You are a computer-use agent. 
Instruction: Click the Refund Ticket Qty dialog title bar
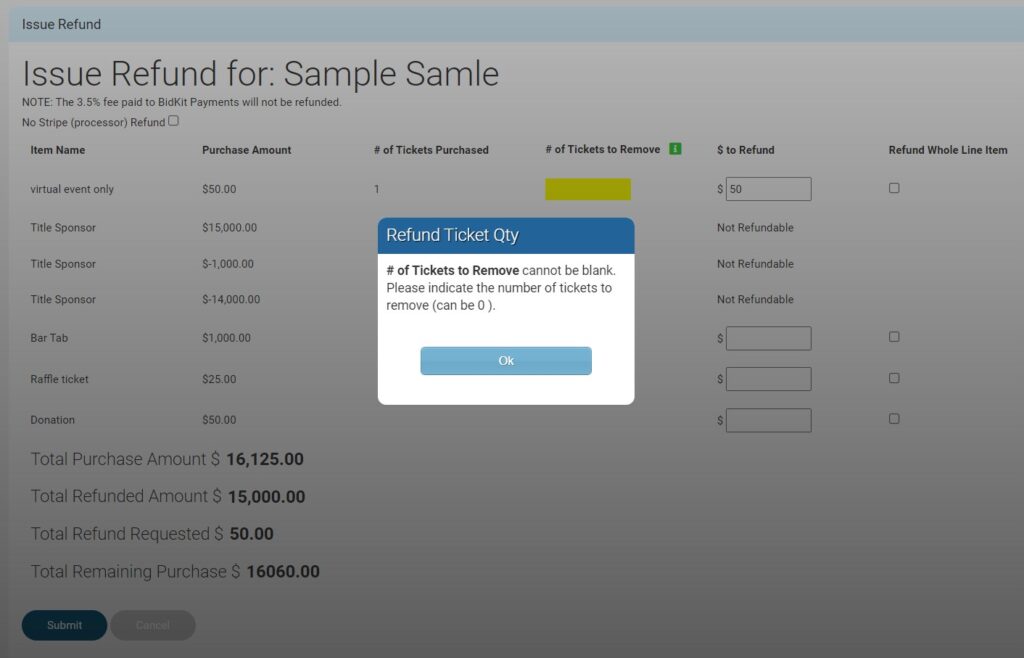(505, 235)
